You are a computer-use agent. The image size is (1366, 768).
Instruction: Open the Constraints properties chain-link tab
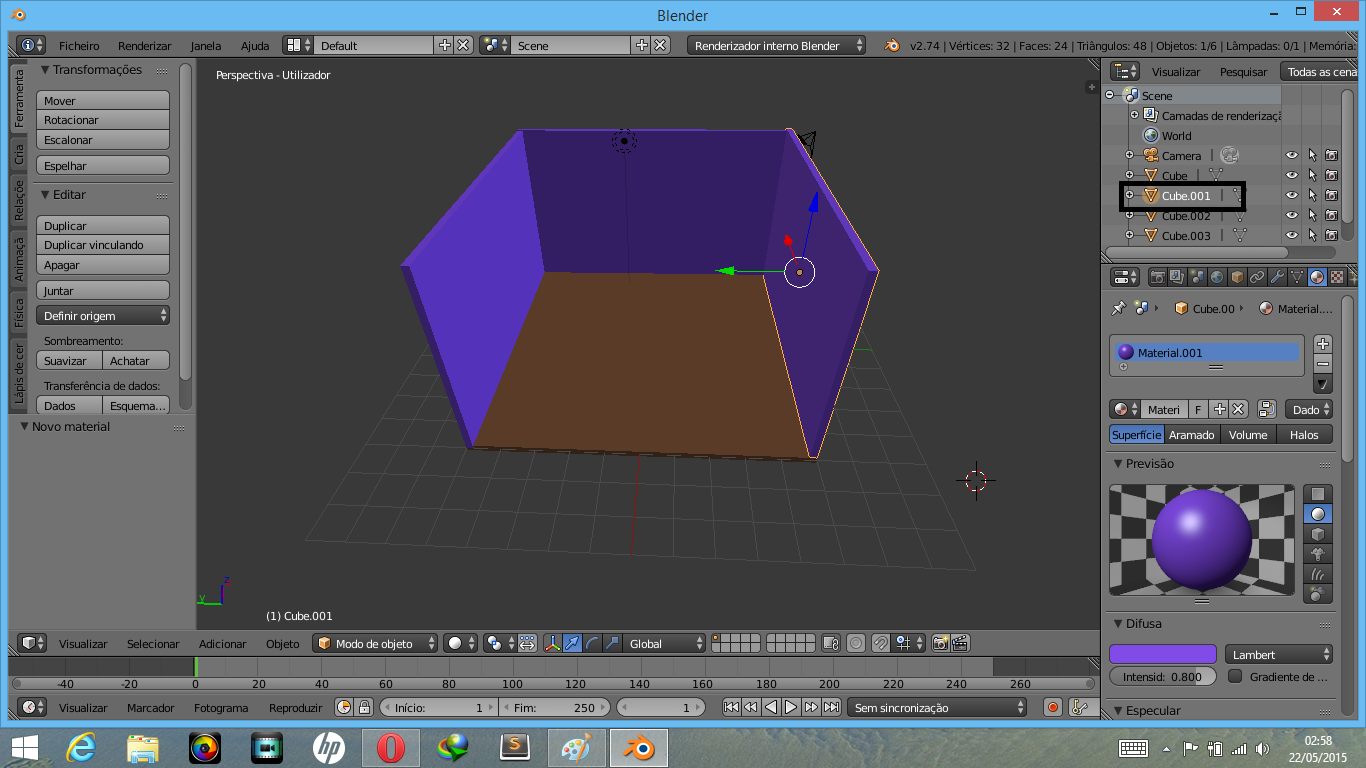(1257, 277)
